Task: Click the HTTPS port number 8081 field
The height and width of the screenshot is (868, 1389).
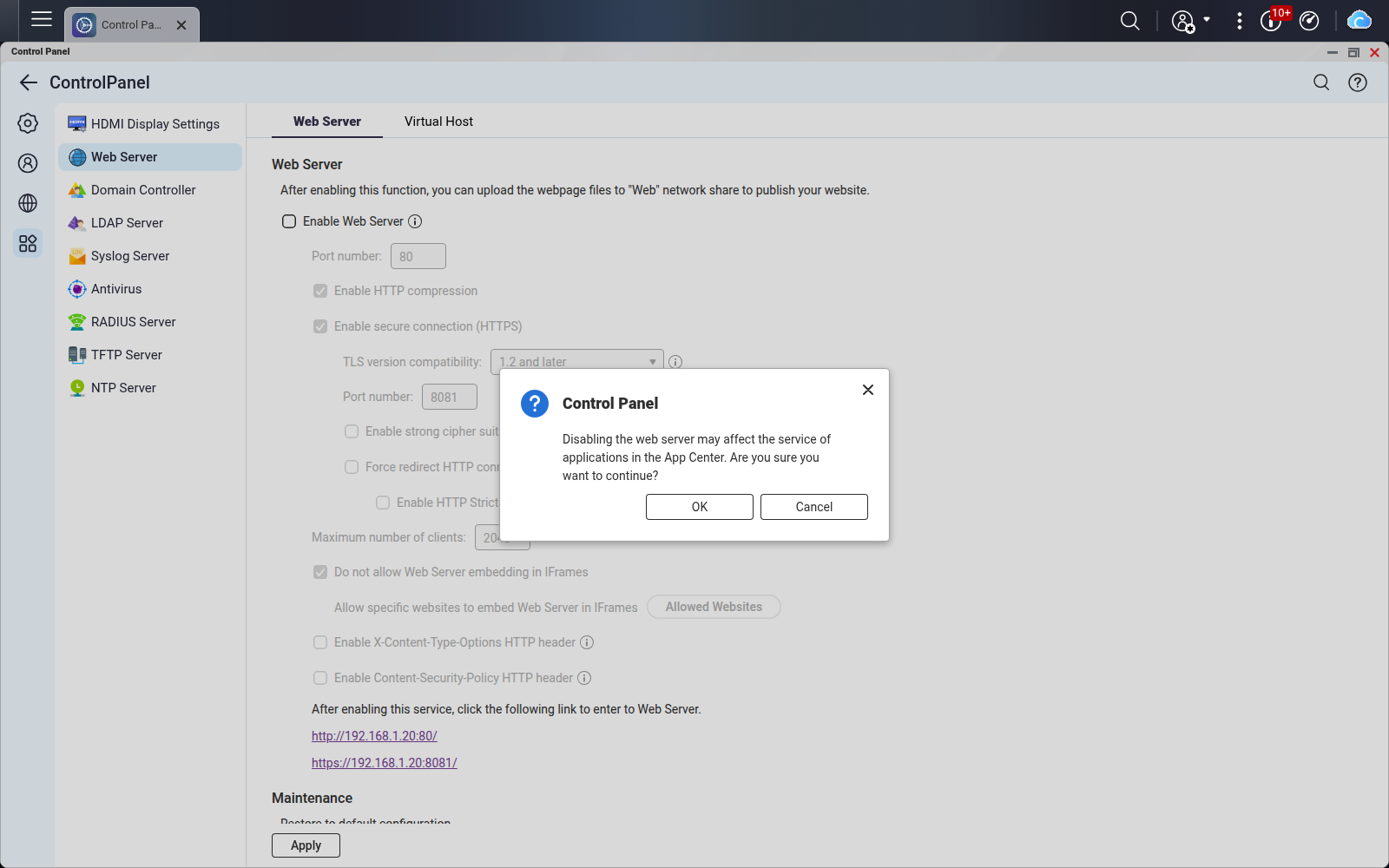Action: tap(450, 397)
